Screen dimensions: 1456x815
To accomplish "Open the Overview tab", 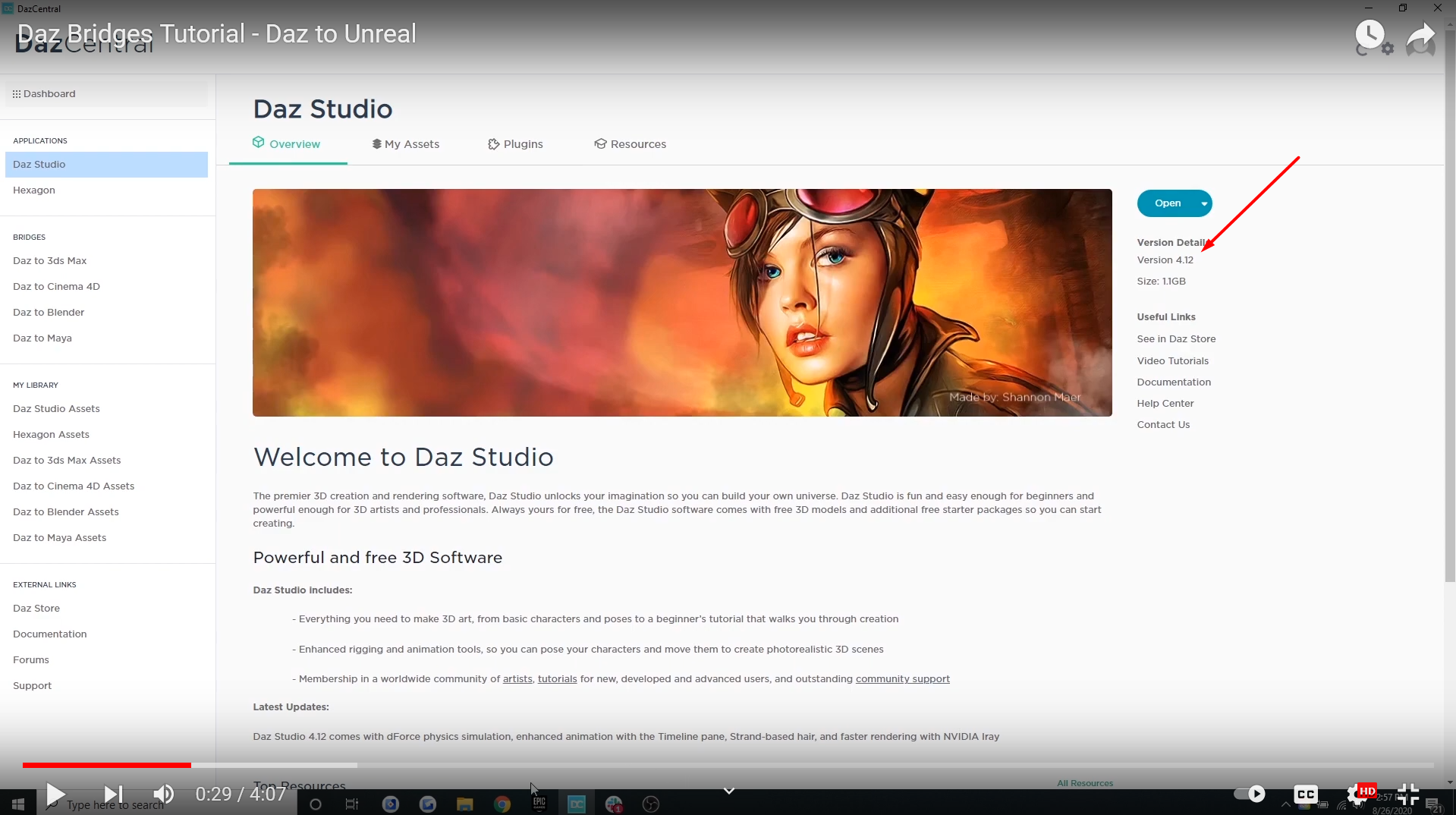I will point(288,144).
